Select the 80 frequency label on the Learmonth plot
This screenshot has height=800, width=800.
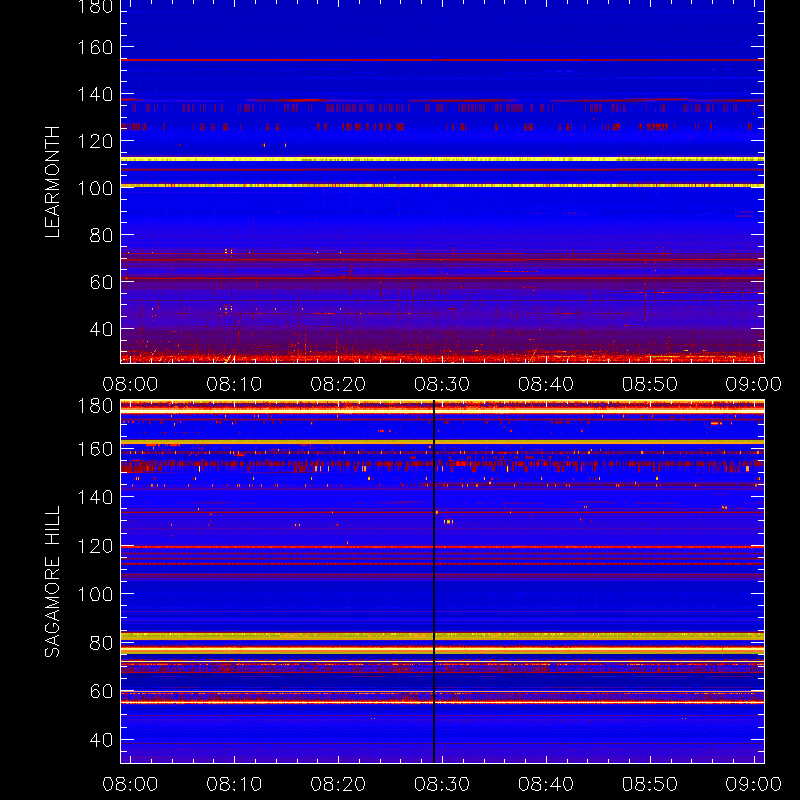click(101, 235)
